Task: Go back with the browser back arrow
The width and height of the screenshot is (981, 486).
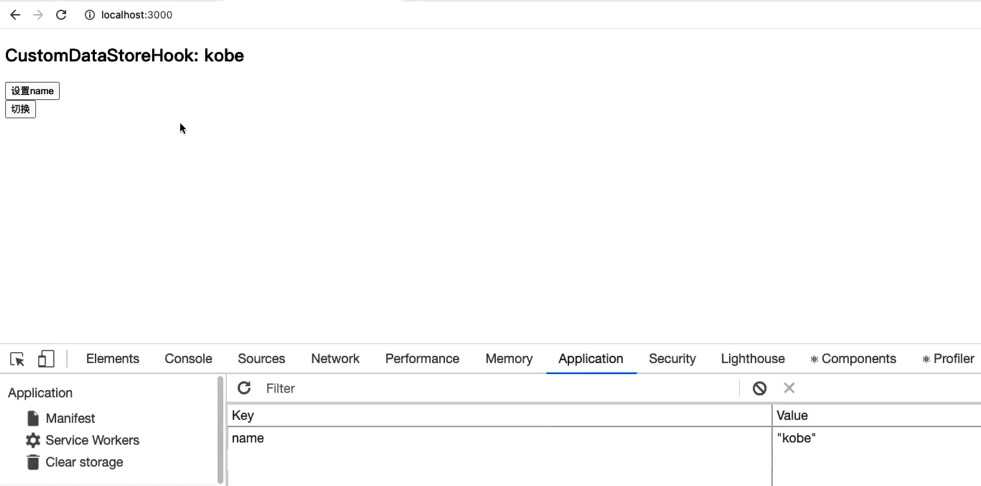Action: click(15, 15)
